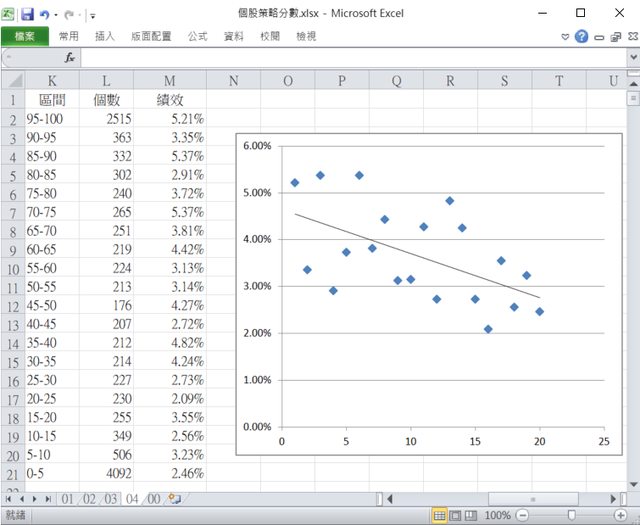The height and width of the screenshot is (525, 640).
Task: Click the zoom slider handle
Action: (571, 515)
